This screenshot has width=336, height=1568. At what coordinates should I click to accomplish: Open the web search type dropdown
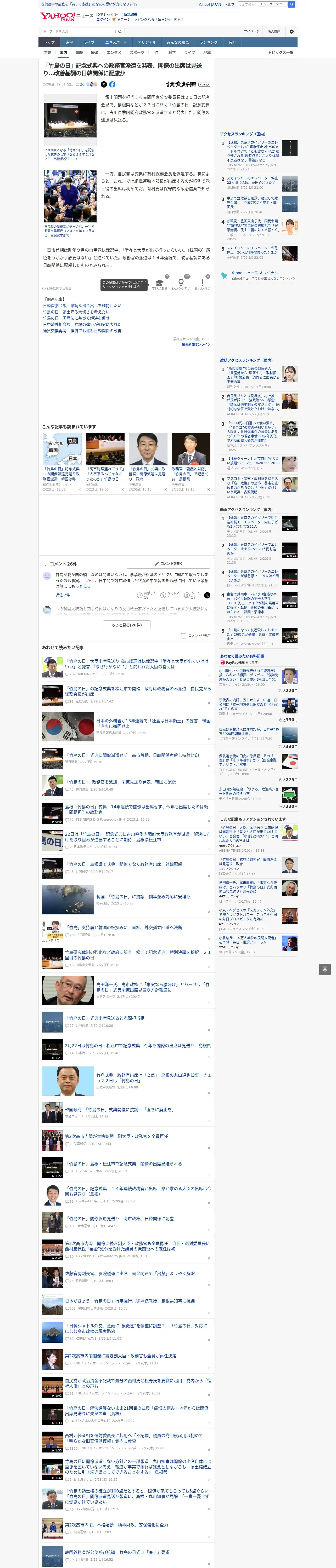pos(273,4)
